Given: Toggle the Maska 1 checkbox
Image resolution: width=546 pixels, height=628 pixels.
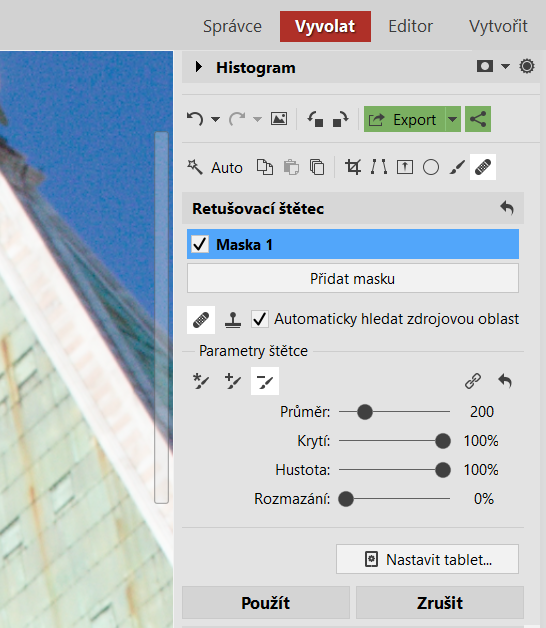Looking at the screenshot, I should pos(199,244).
